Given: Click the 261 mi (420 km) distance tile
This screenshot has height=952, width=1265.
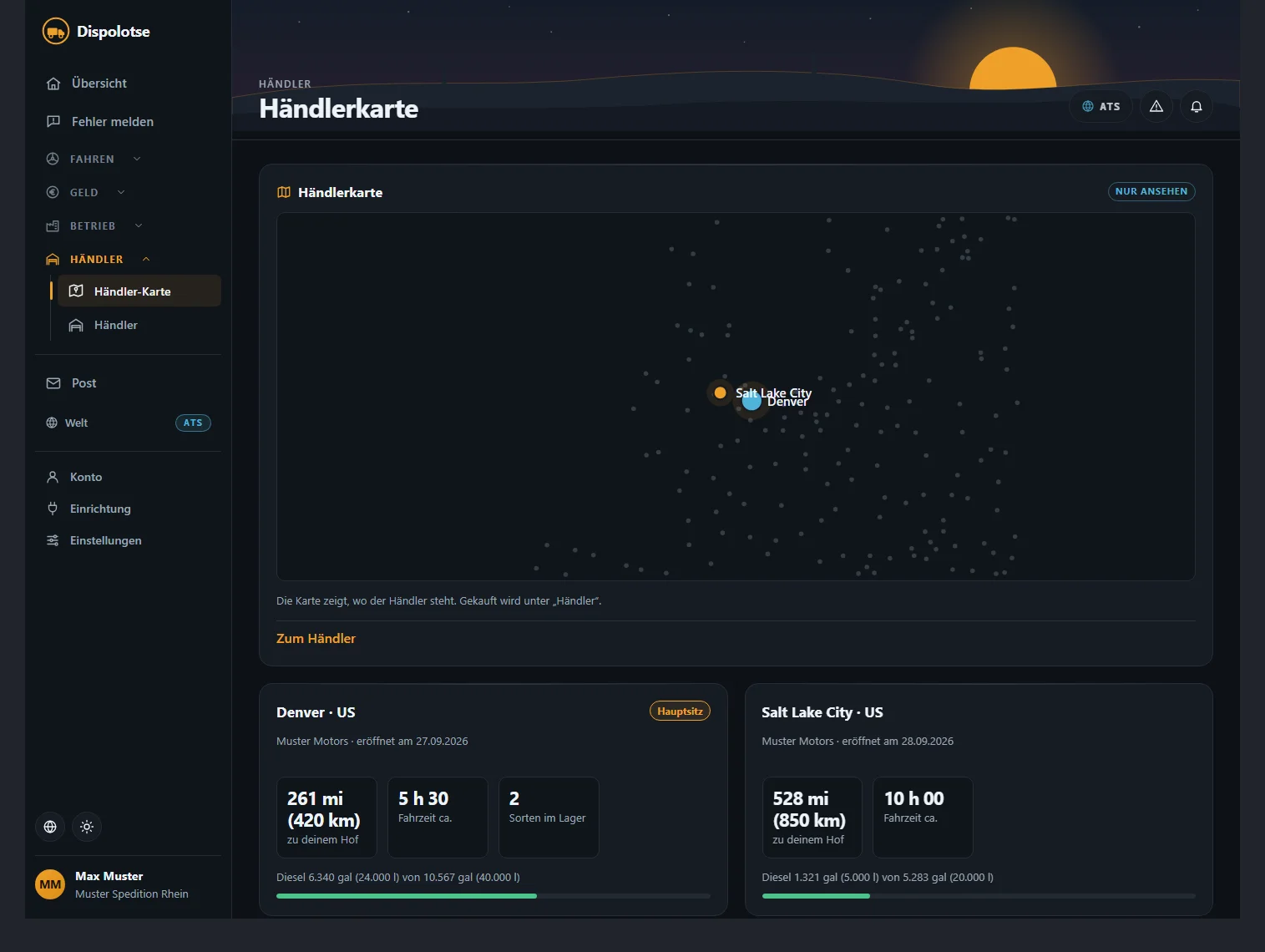Looking at the screenshot, I should coord(326,818).
